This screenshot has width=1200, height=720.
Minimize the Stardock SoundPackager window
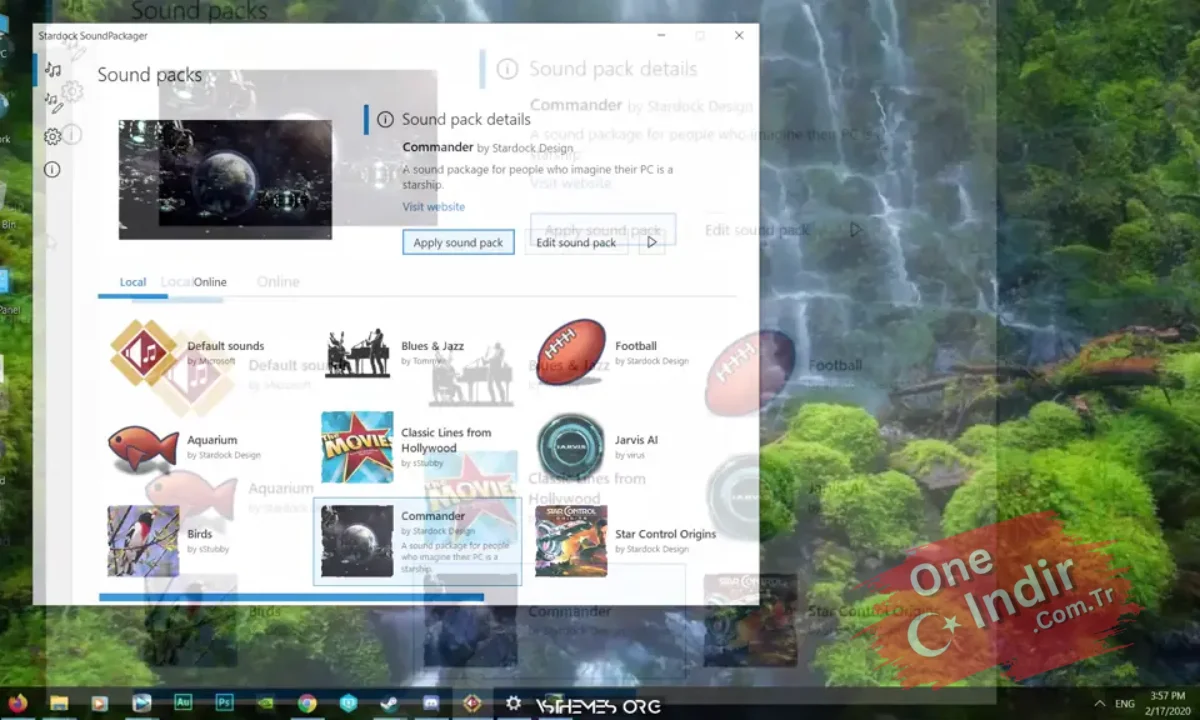click(662, 35)
